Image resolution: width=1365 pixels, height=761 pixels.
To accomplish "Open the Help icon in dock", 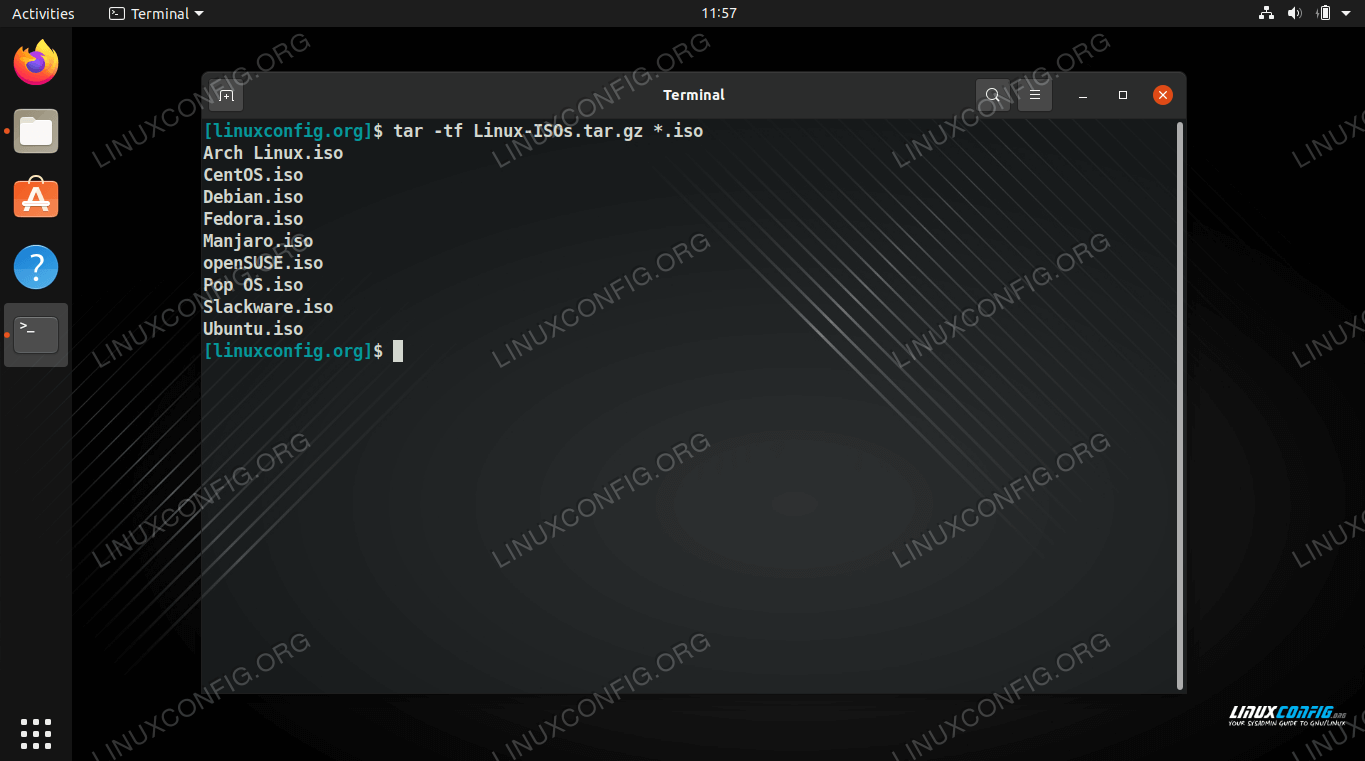I will 36,267.
